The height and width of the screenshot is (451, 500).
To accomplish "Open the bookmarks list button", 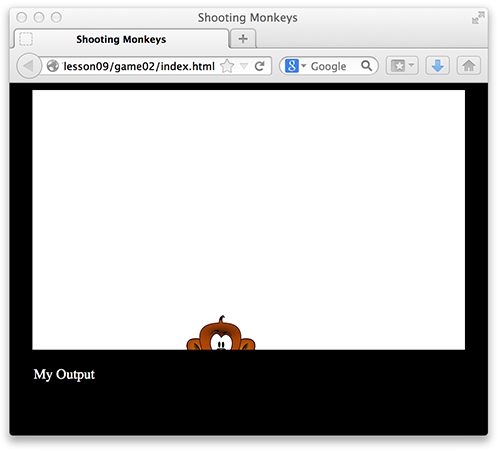I will click(398, 66).
